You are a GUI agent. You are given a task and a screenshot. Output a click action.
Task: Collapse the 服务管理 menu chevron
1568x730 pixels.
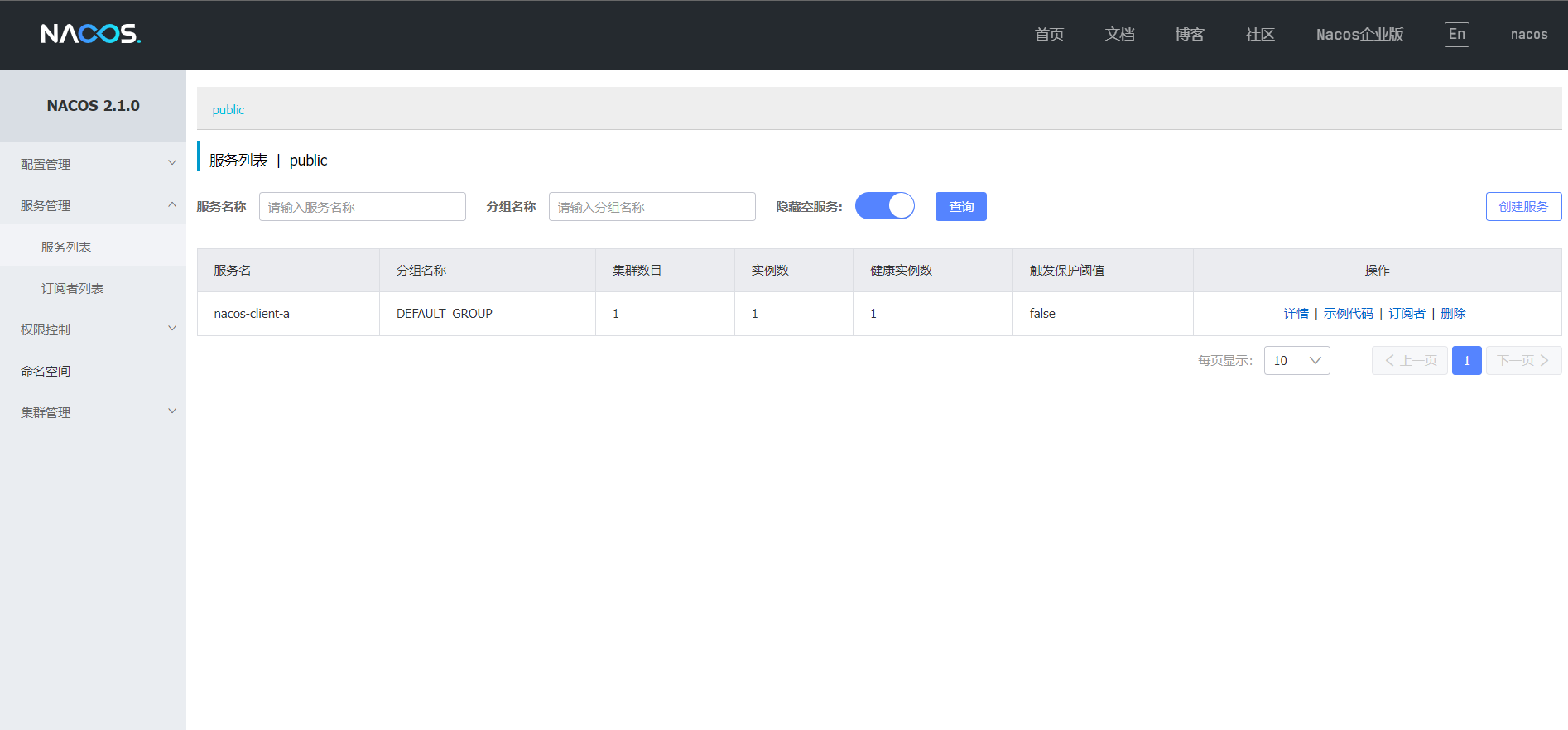point(172,204)
